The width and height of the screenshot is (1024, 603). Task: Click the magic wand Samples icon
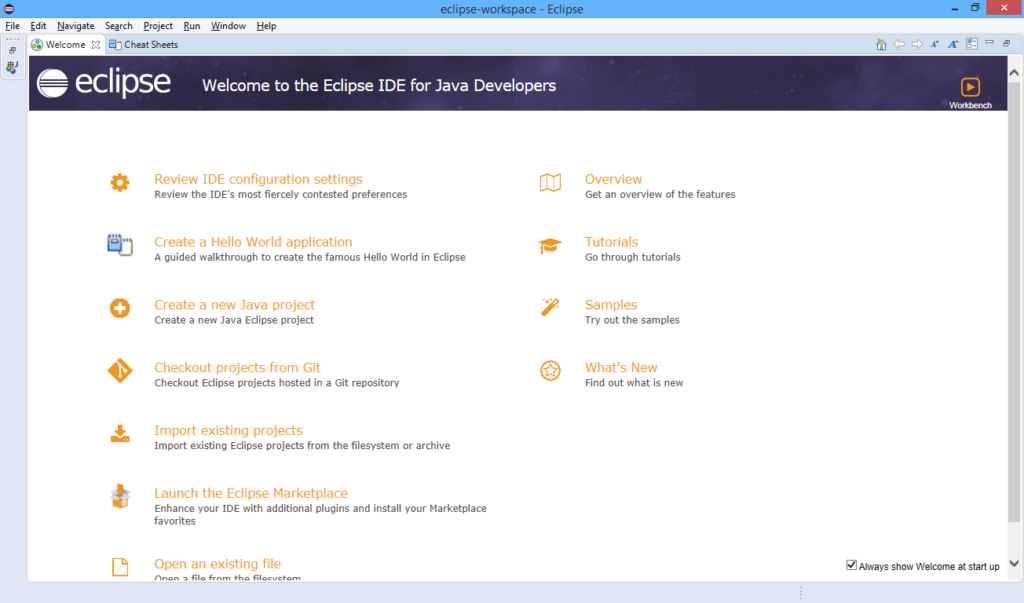(x=550, y=307)
